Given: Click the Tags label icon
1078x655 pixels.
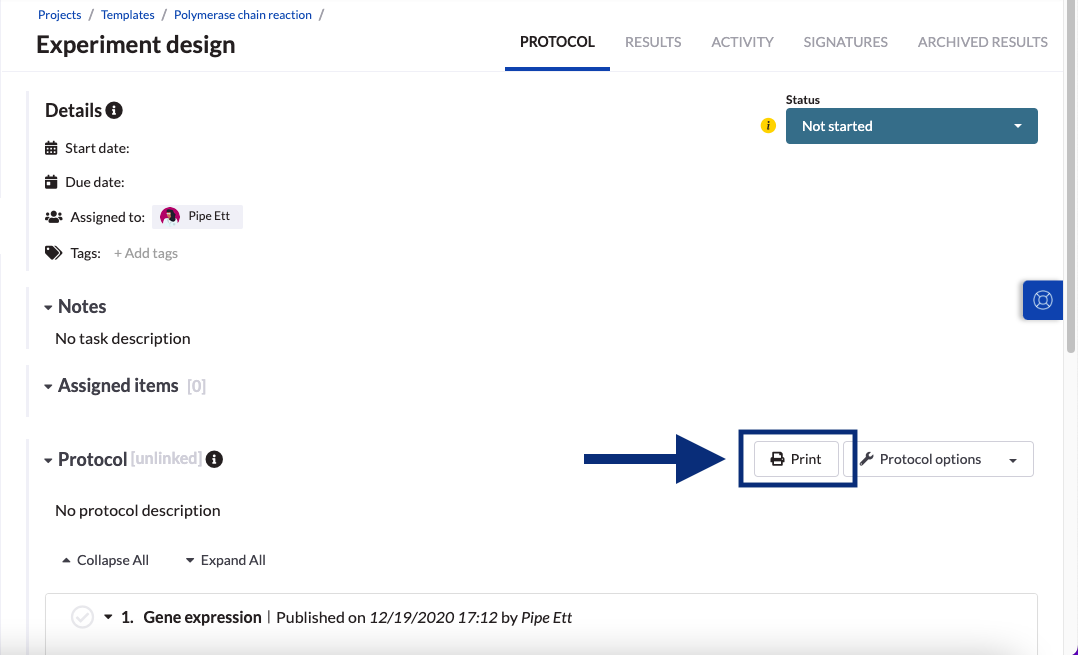Looking at the screenshot, I should [53, 253].
